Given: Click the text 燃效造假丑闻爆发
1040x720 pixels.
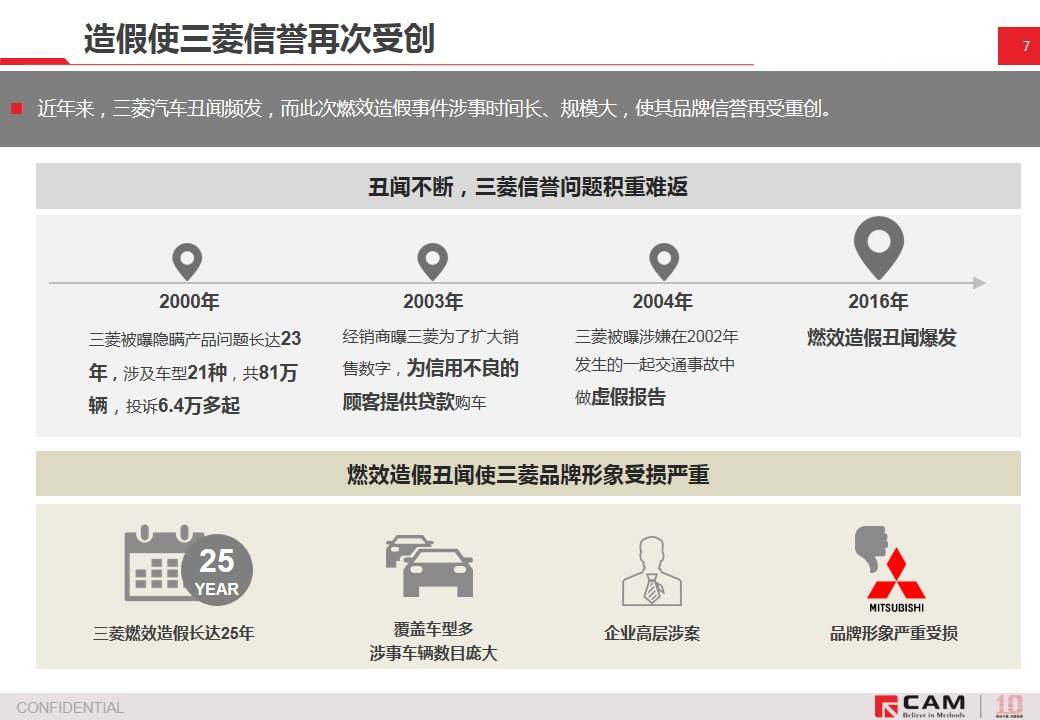Looking at the screenshot, I should point(881,337).
